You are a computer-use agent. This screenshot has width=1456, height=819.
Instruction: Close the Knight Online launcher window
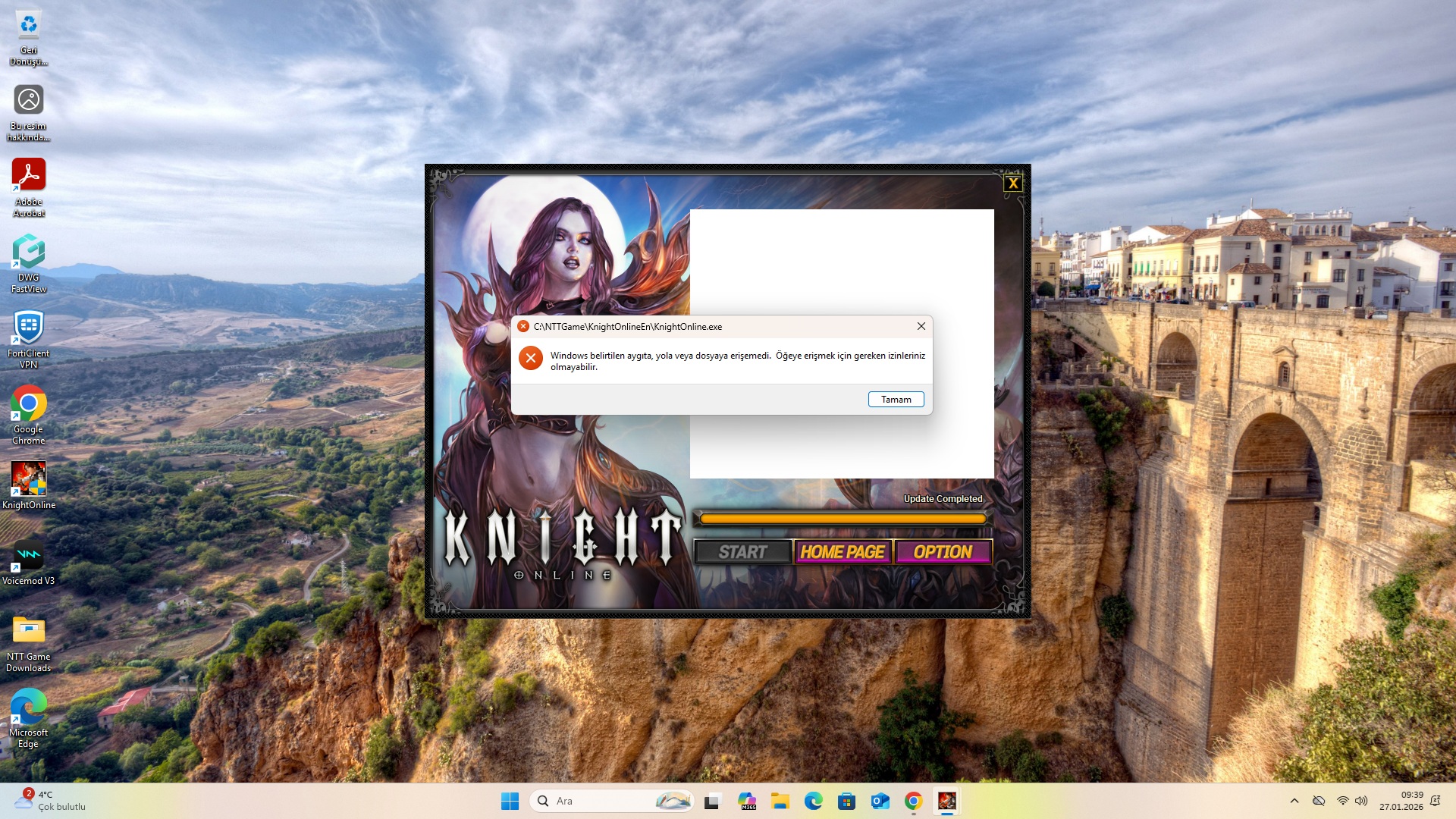coord(1012,183)
